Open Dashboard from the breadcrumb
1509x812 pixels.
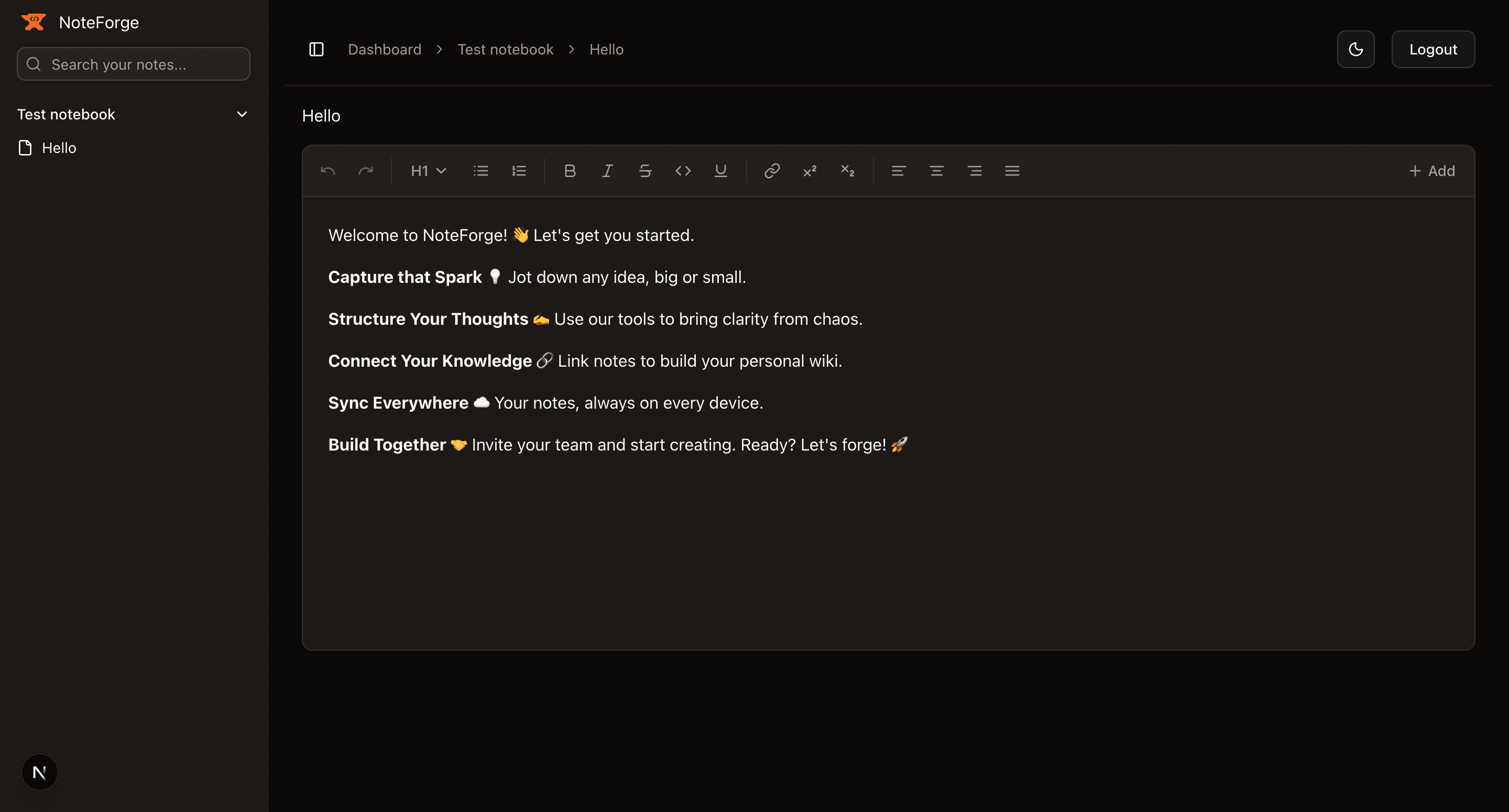click(384, 49)
